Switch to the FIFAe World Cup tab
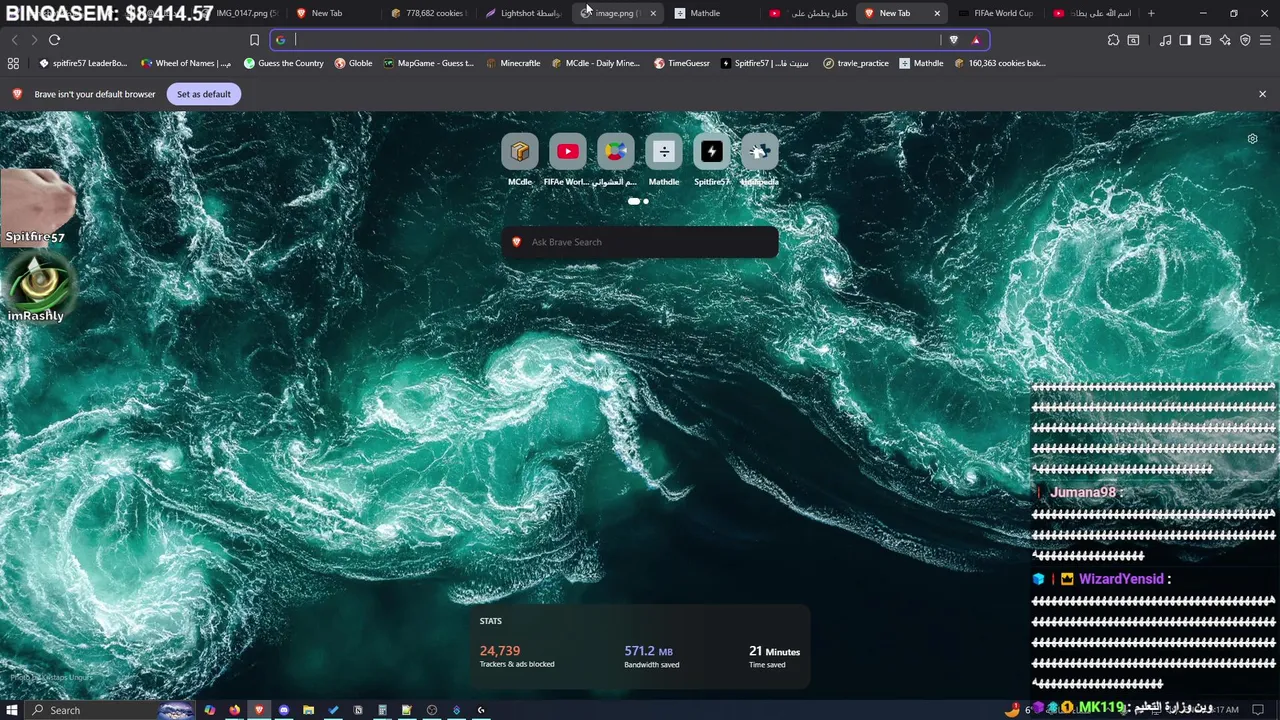 (x=995, y=13)
